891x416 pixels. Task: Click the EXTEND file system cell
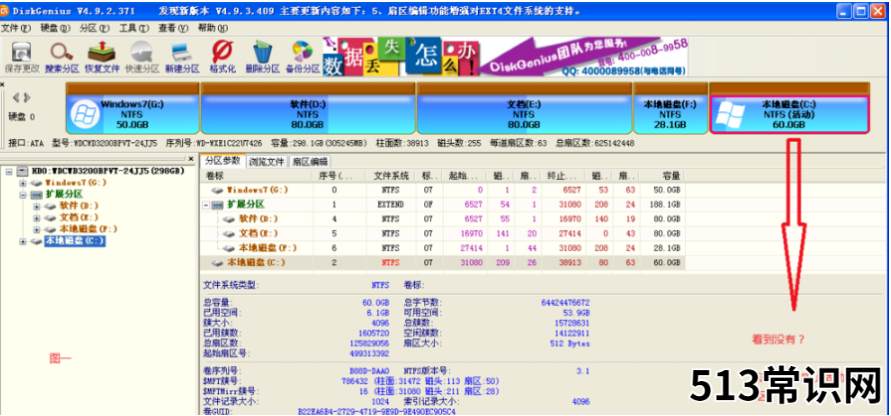tap(391, 205)
